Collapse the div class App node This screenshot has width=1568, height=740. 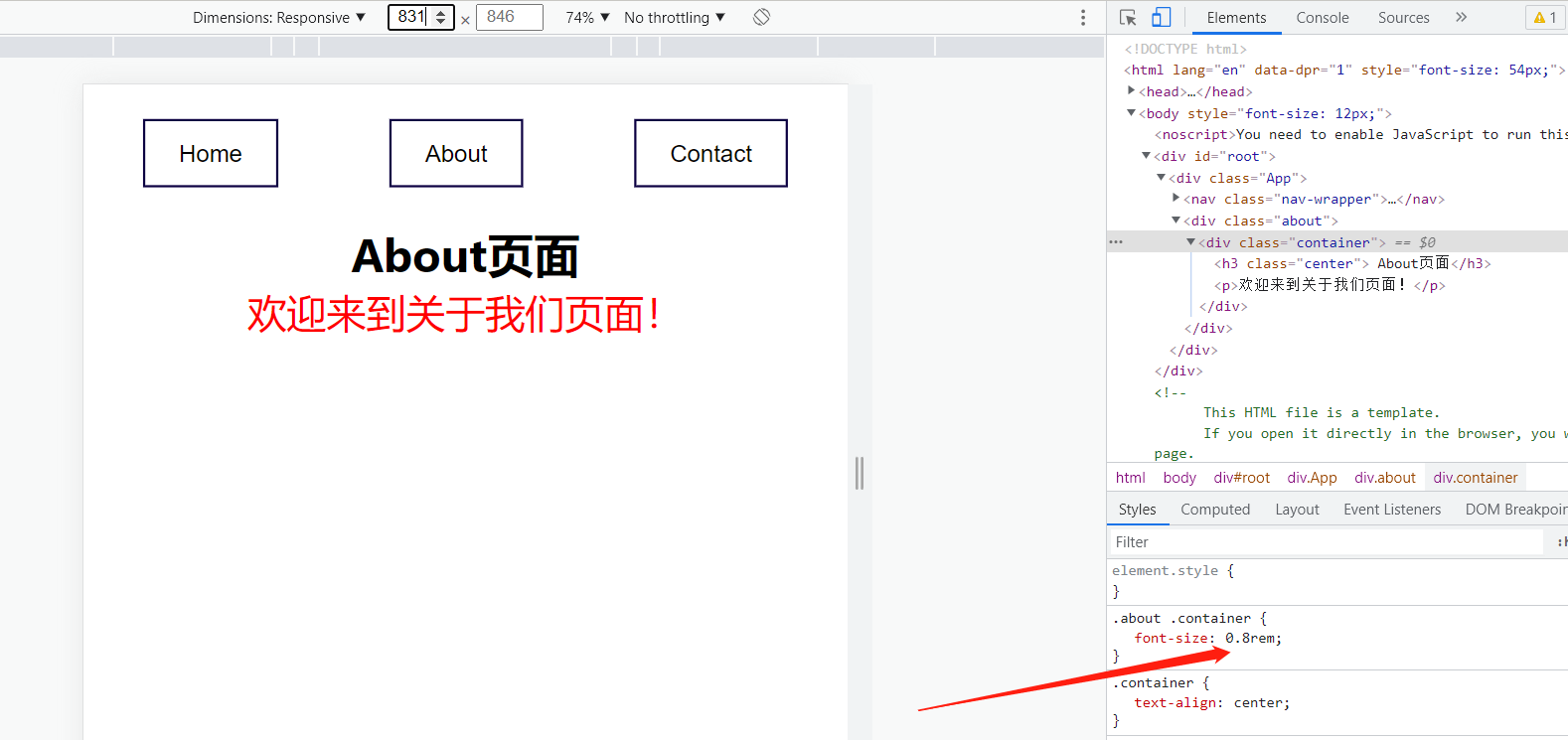(x=1161, y=178)
